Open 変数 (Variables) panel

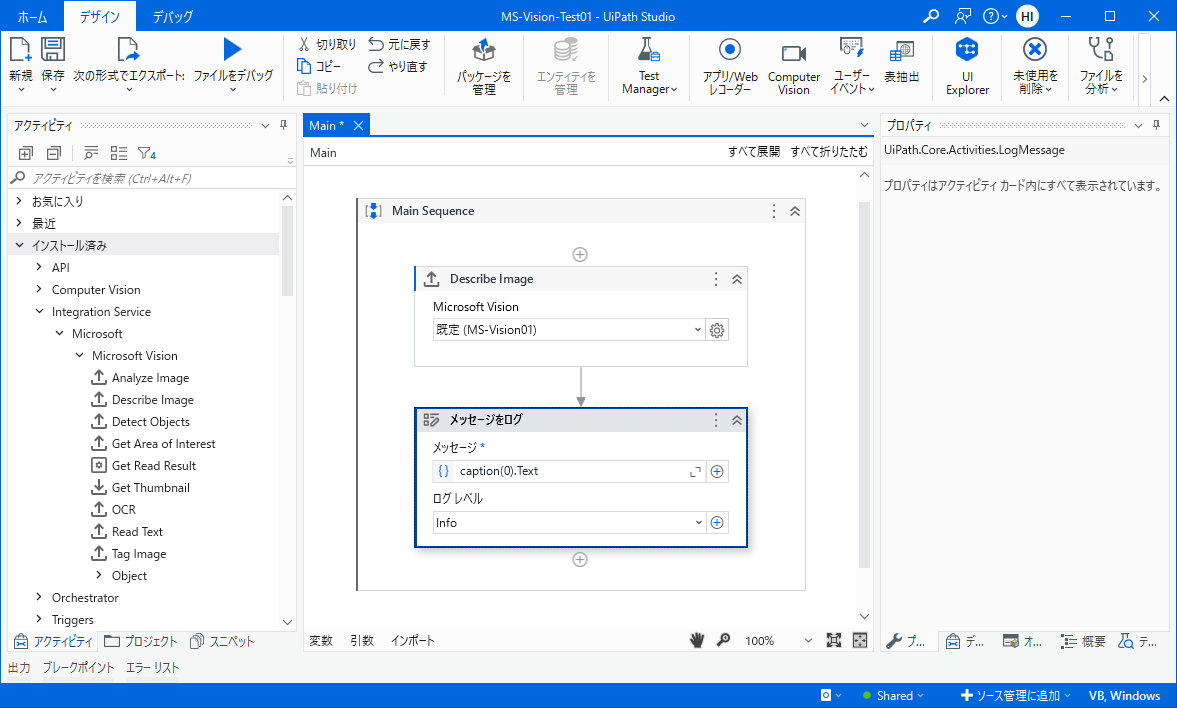click(x=321, y=640)
